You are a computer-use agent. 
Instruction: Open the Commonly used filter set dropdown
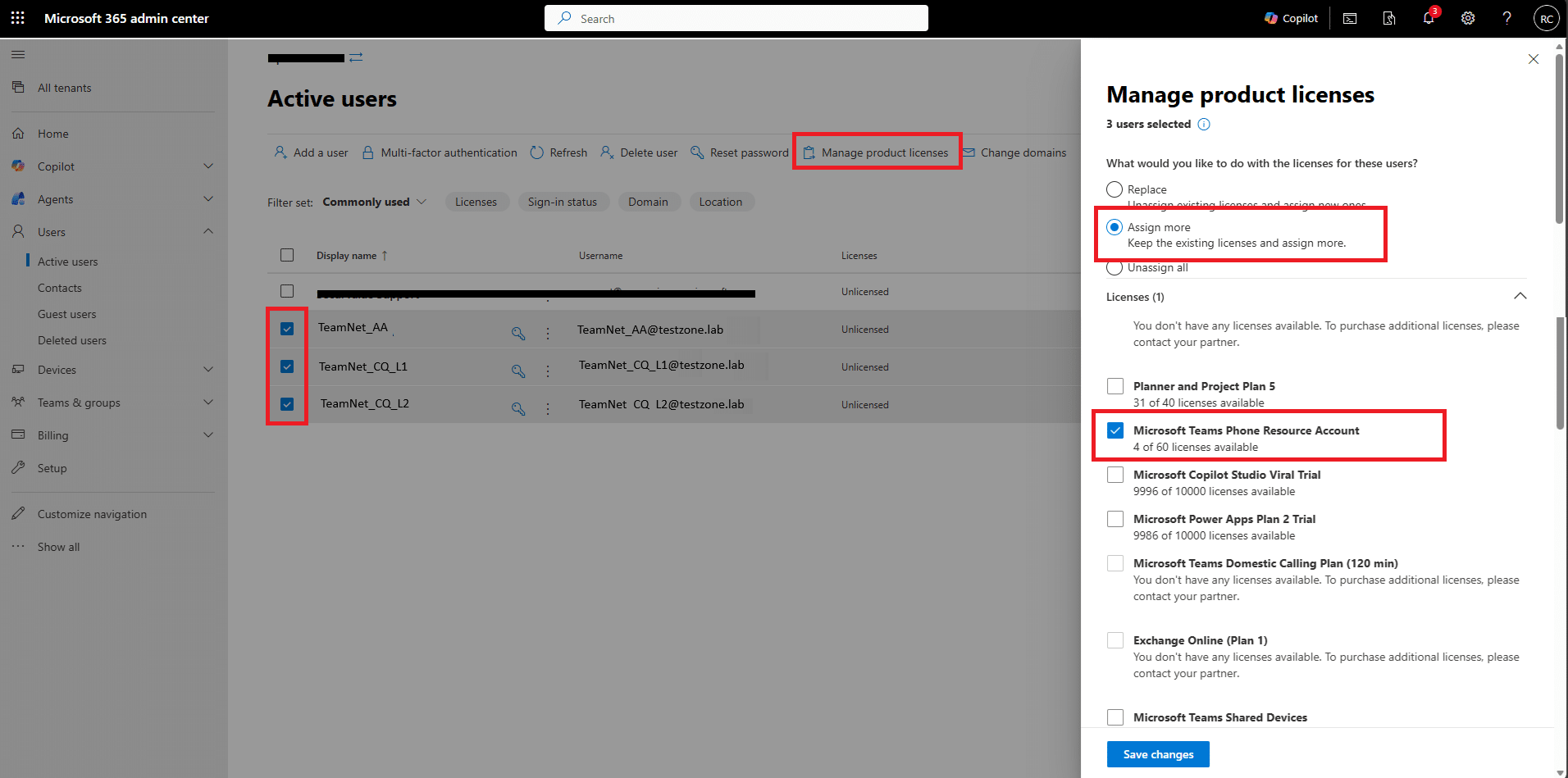[x=375, y=202]
